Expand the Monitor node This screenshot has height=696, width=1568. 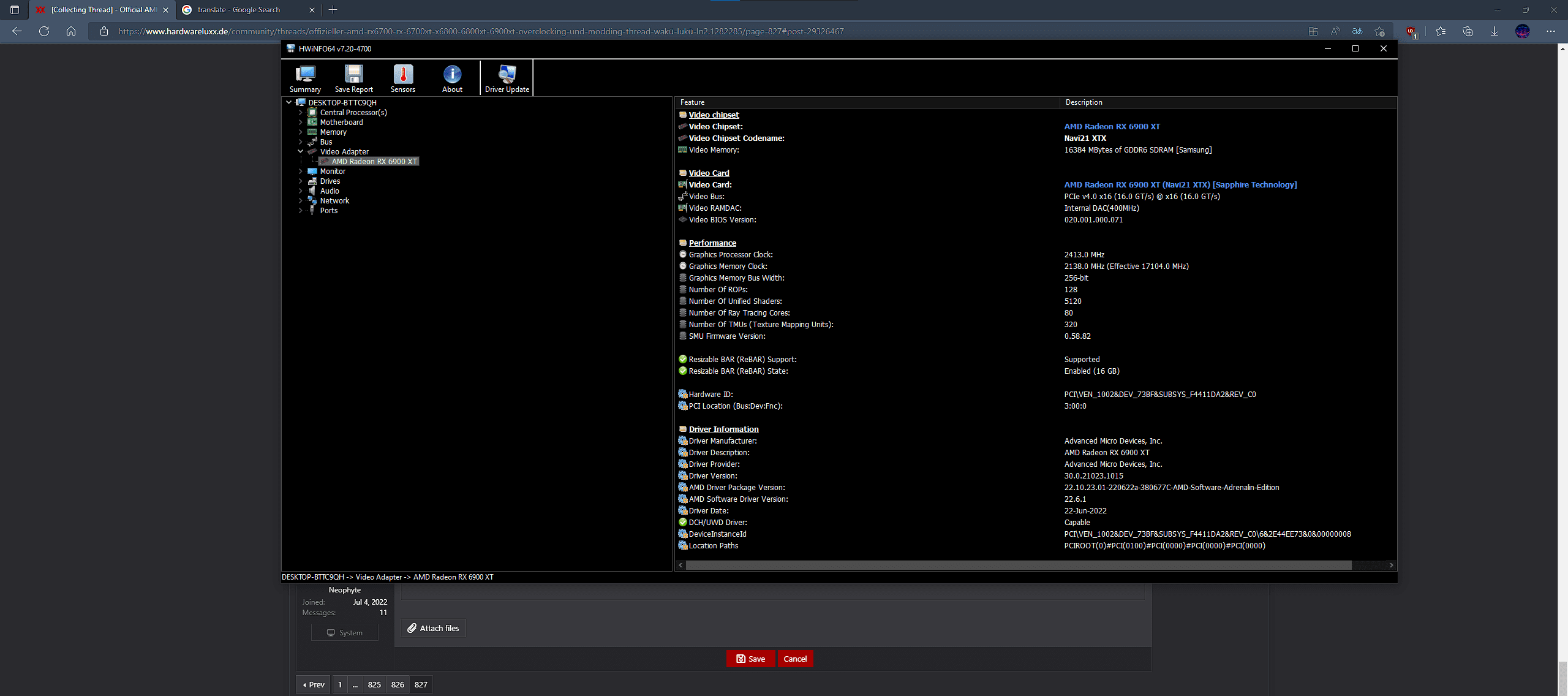click(300, 171)
